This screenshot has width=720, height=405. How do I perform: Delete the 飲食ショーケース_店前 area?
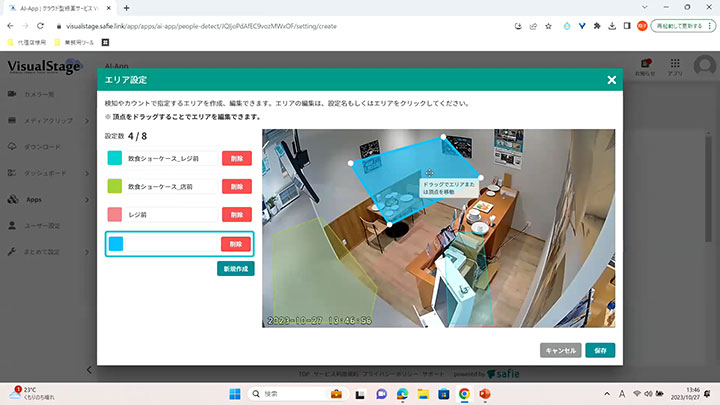236,186
